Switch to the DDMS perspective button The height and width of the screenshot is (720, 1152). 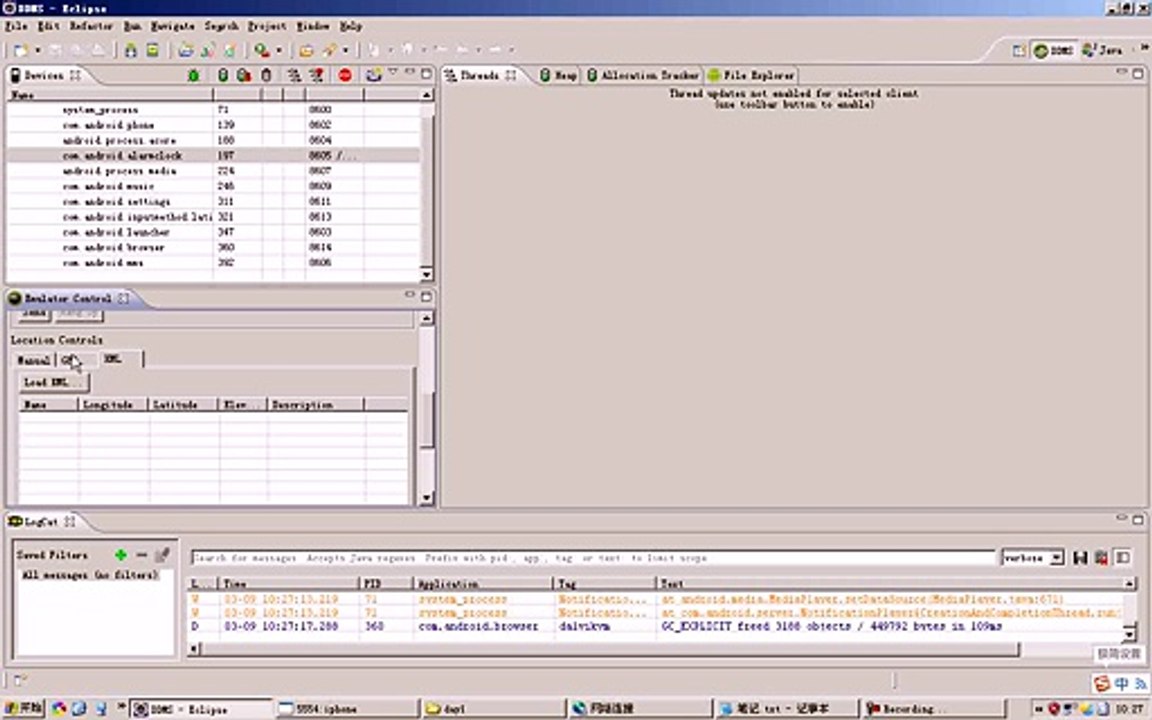point(1054,50)
